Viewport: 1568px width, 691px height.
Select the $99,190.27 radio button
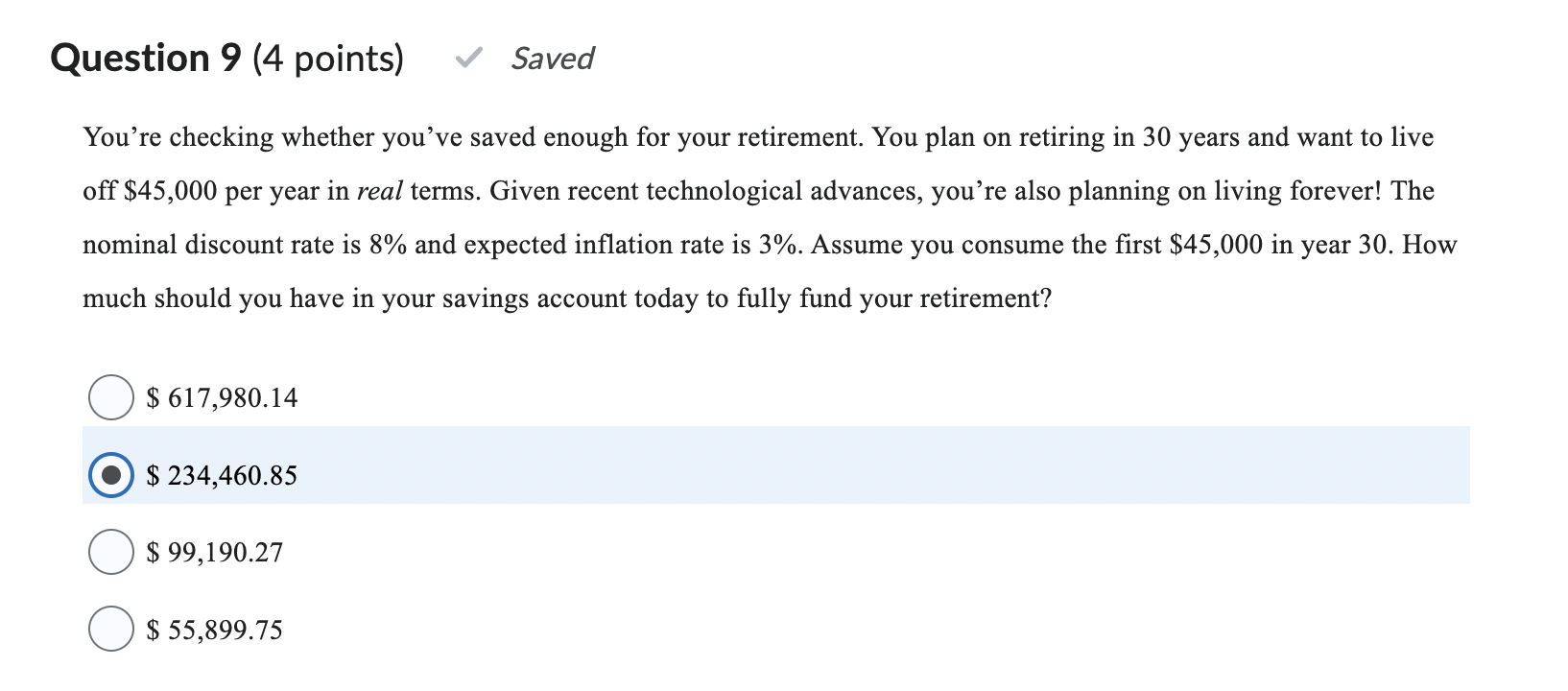(110, 551)
